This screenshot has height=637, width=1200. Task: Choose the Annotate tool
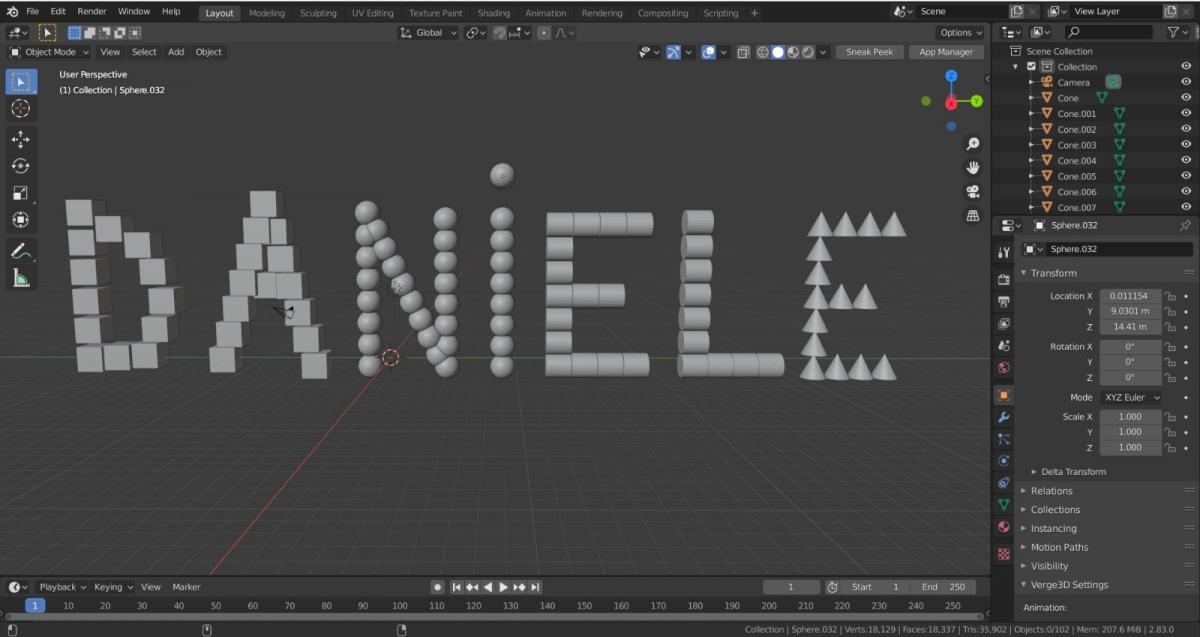pos(20,252)
